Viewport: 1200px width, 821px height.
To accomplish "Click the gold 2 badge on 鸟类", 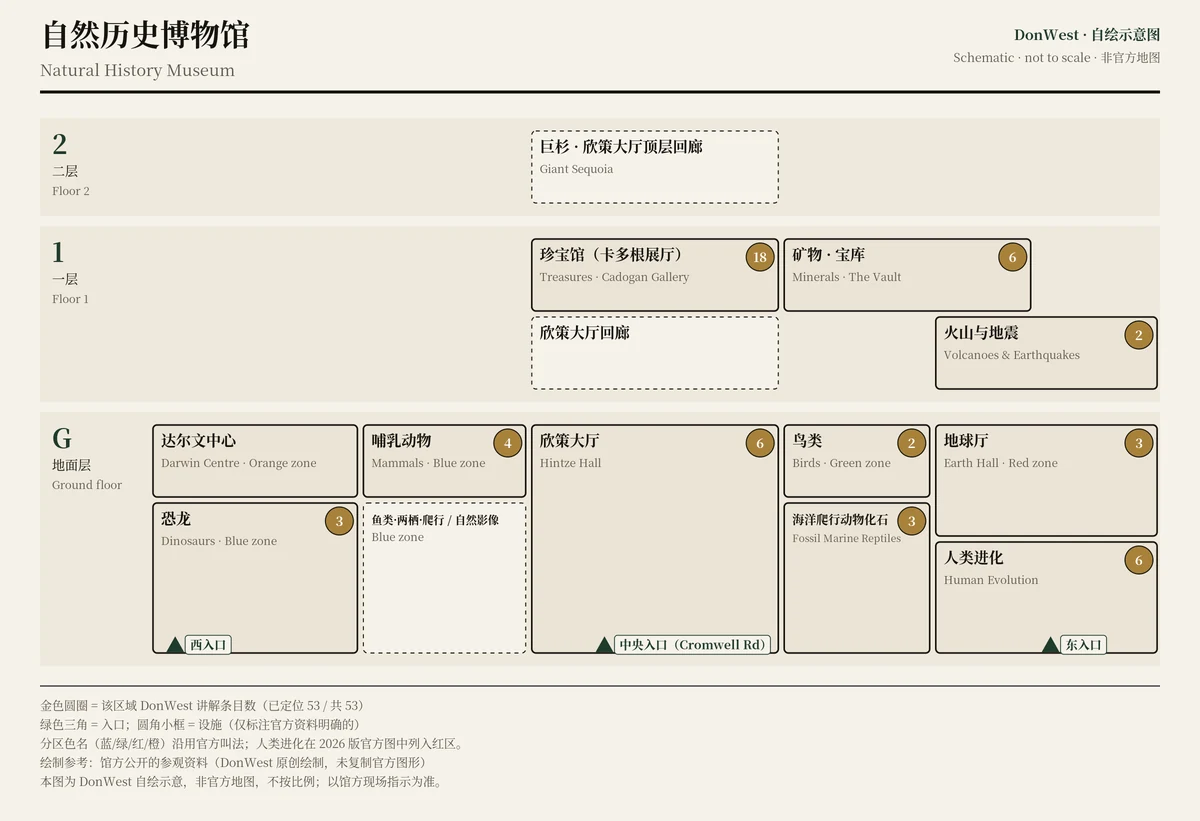I will click(x=911, y=443).
